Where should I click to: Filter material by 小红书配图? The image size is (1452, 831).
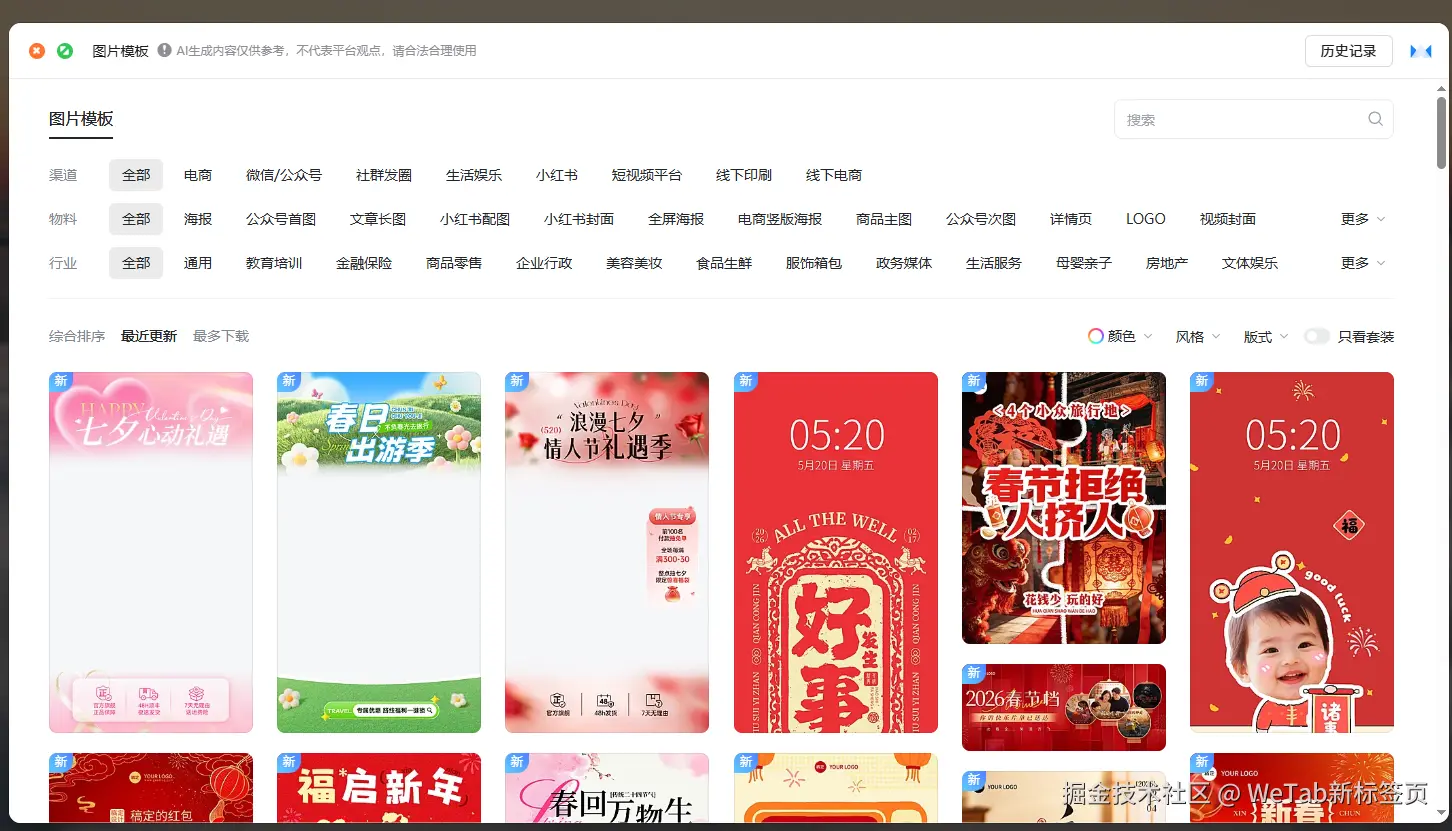pos(475,219)
